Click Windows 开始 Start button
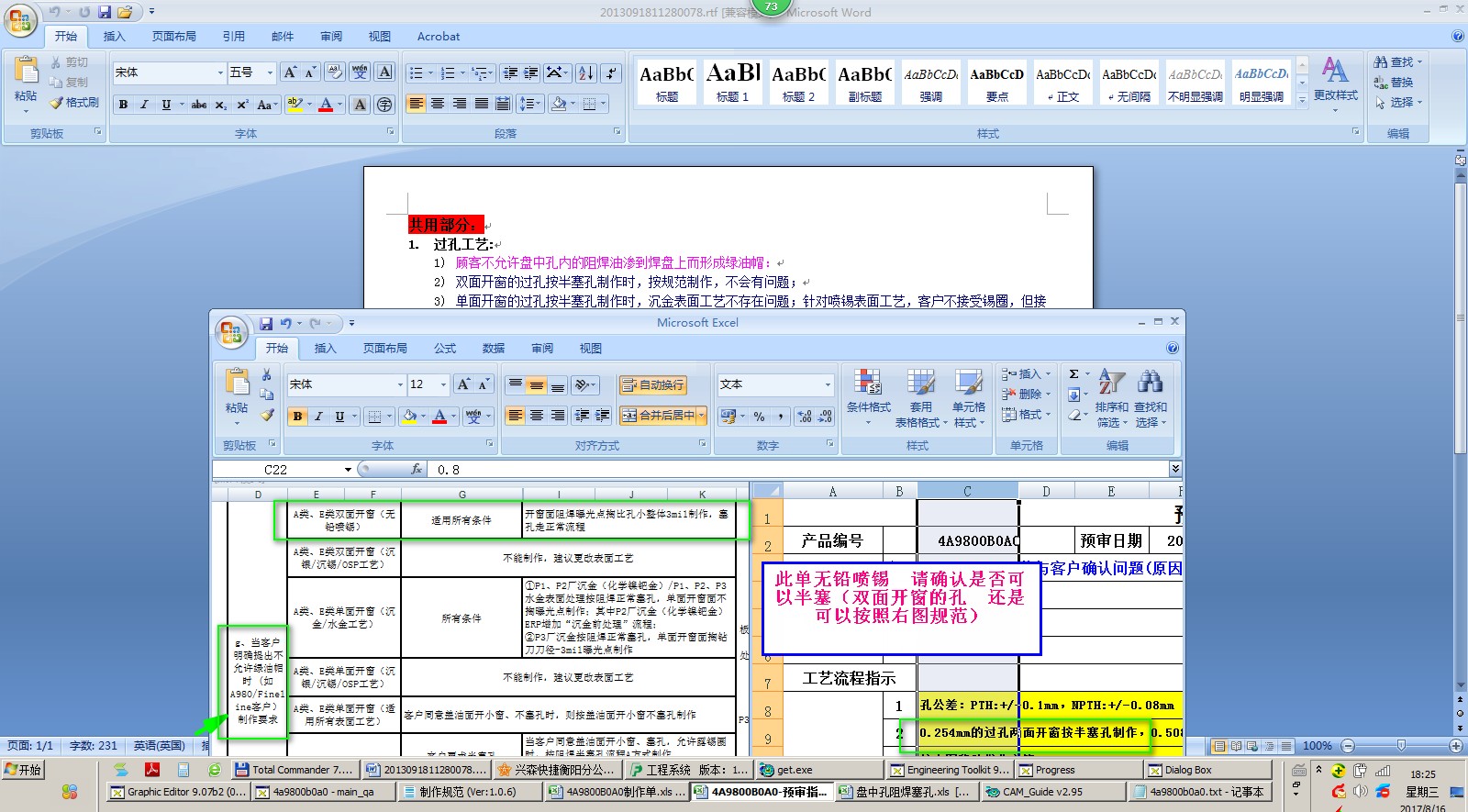 pos(23,770)
